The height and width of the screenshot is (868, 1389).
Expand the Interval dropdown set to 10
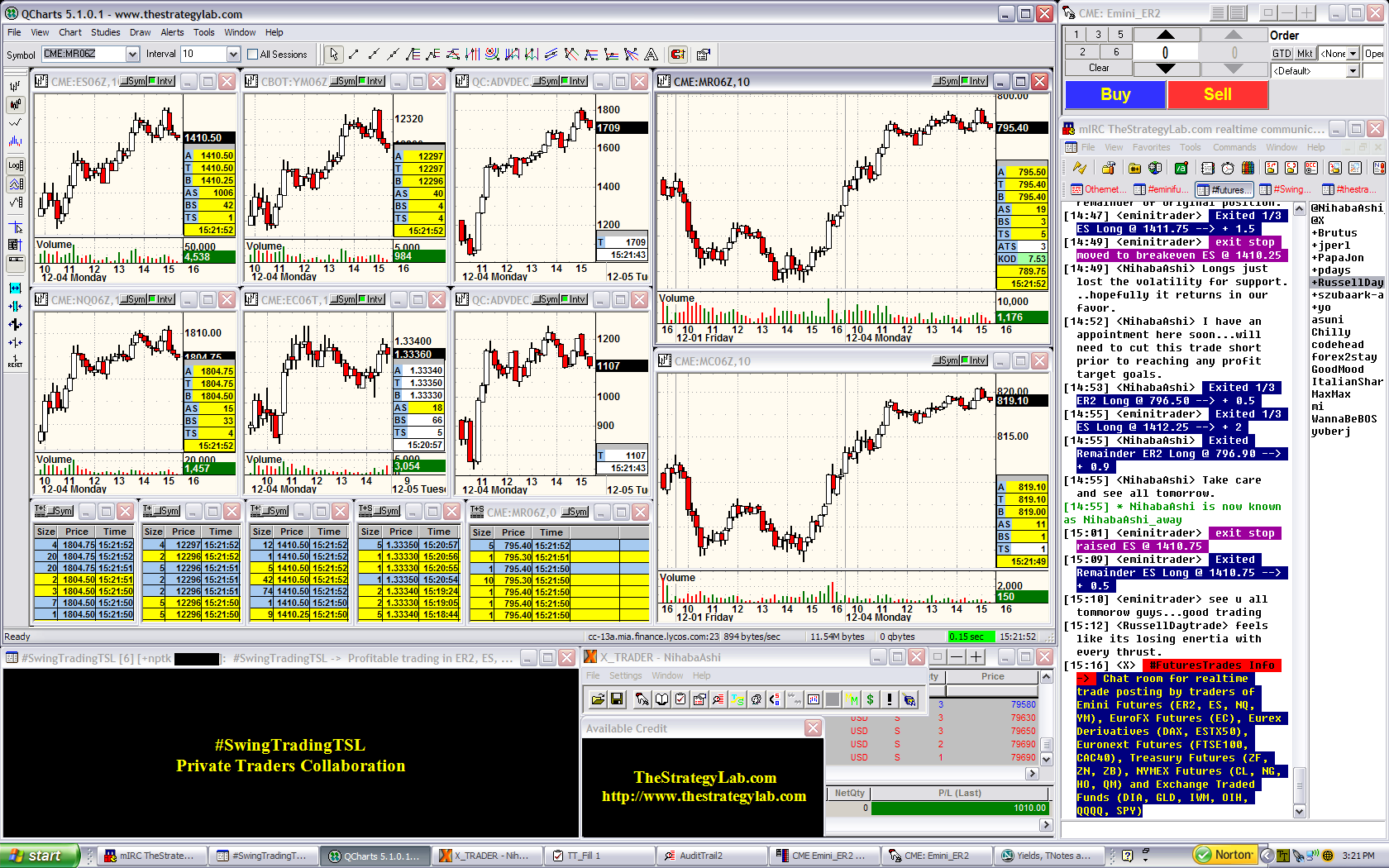point(233,55)
